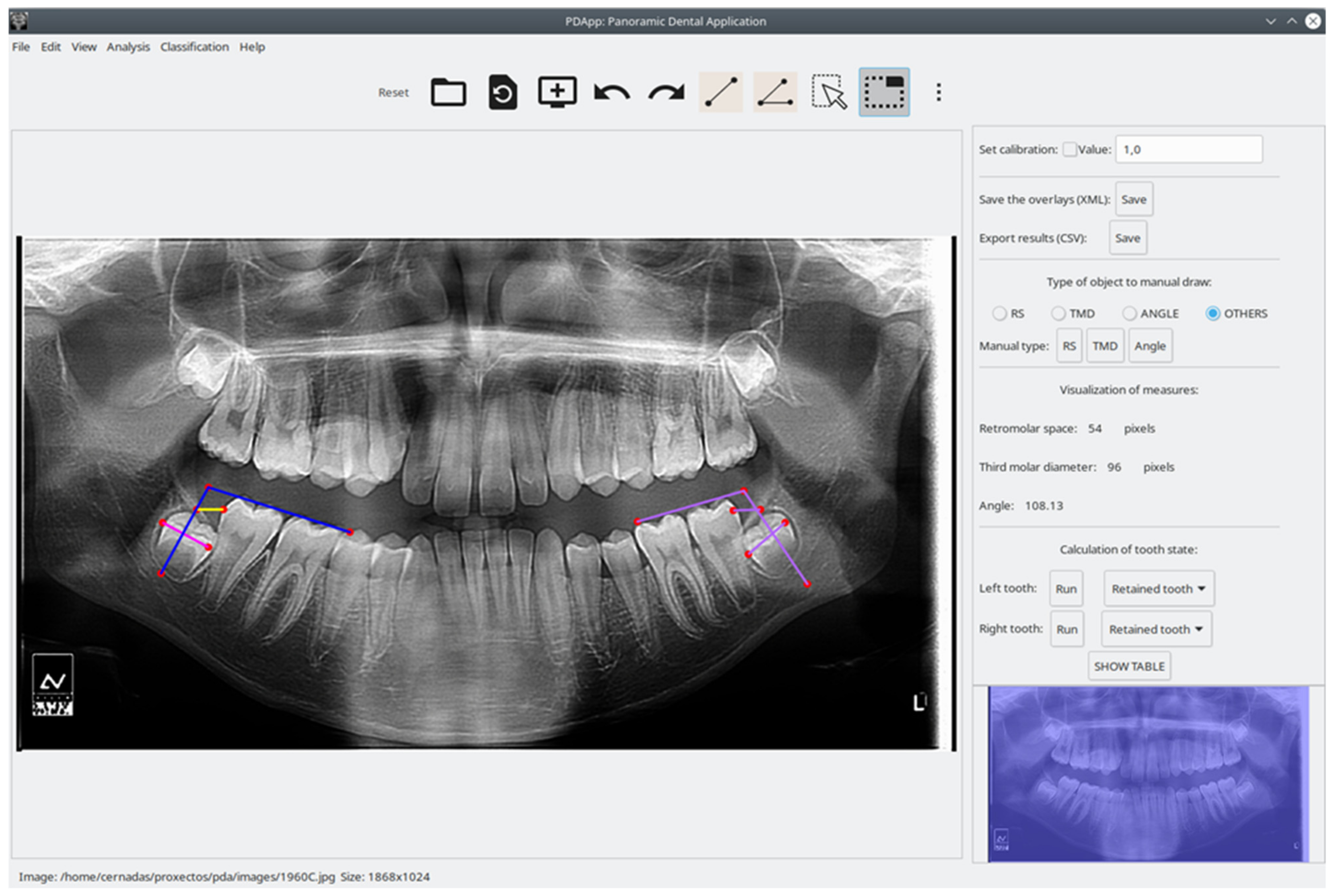Screen dimensions: 1334x896
Task: Select the RS radio button
Action: pyautogui.click(x=999, y=313)
